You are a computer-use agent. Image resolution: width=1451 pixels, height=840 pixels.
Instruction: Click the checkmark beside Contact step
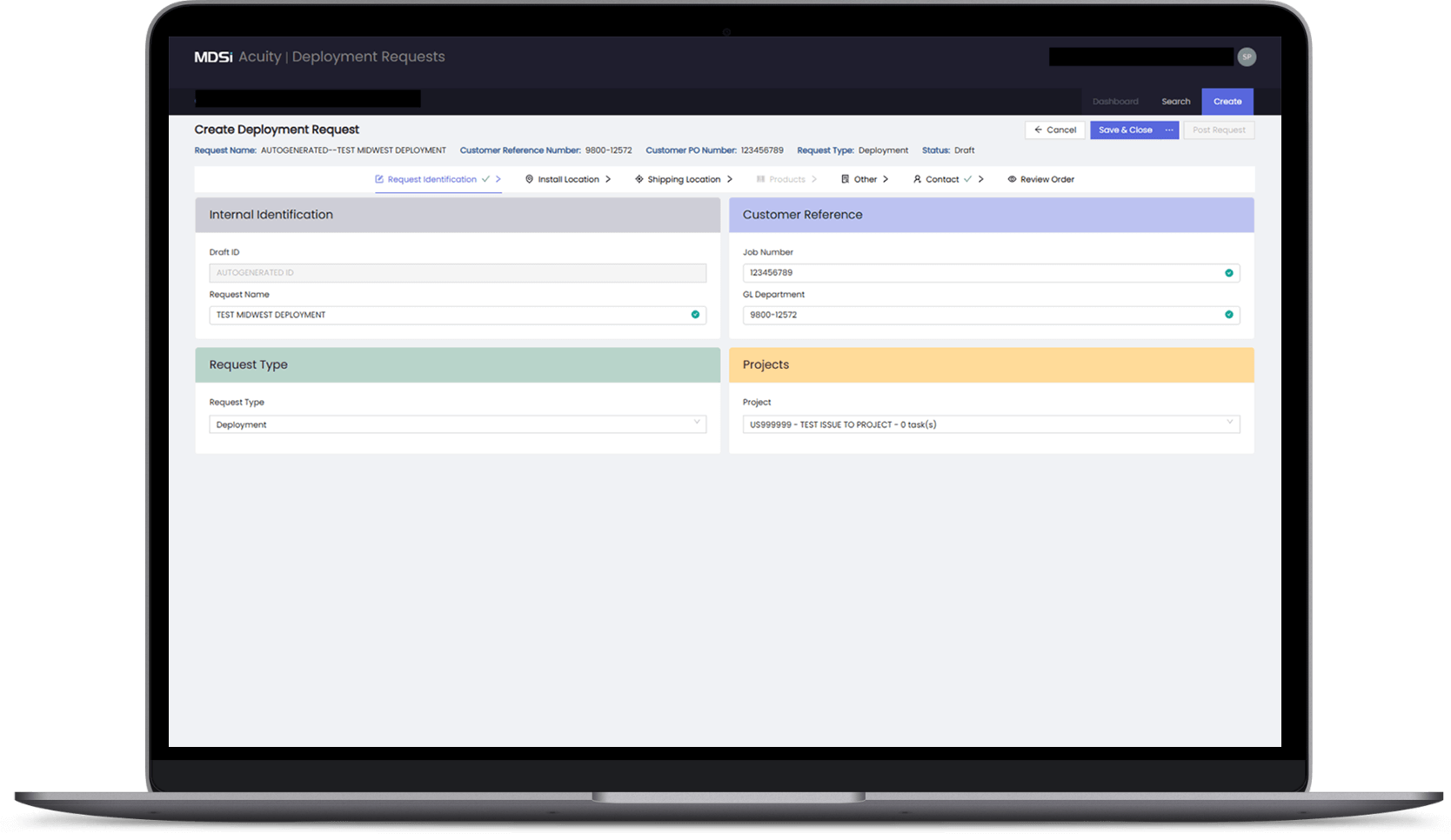[967, 179]
